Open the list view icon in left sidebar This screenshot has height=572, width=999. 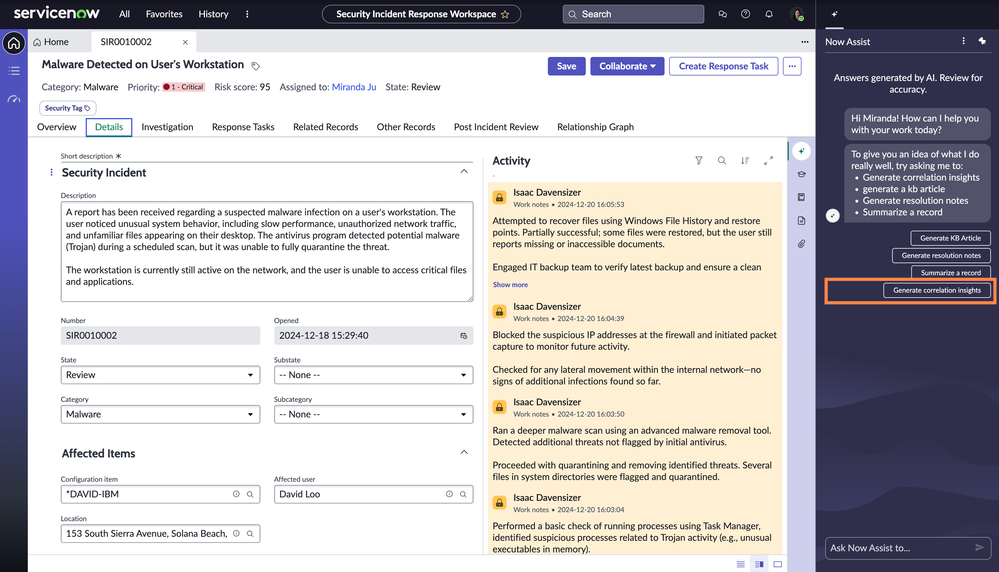[13, 71]
